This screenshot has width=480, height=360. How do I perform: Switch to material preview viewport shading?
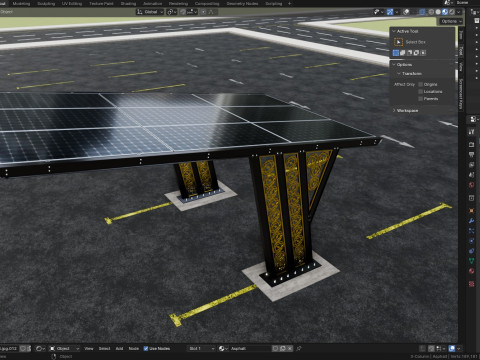pyautogui.click(x=445, y=12)
